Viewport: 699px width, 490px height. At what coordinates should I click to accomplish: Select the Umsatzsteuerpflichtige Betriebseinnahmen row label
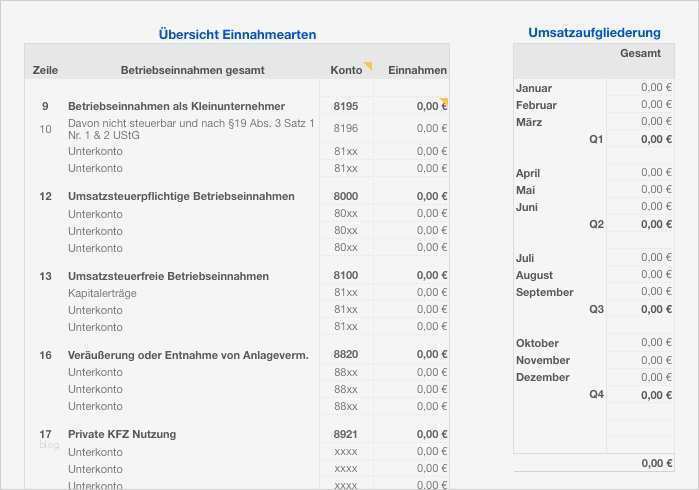[181, 196]
